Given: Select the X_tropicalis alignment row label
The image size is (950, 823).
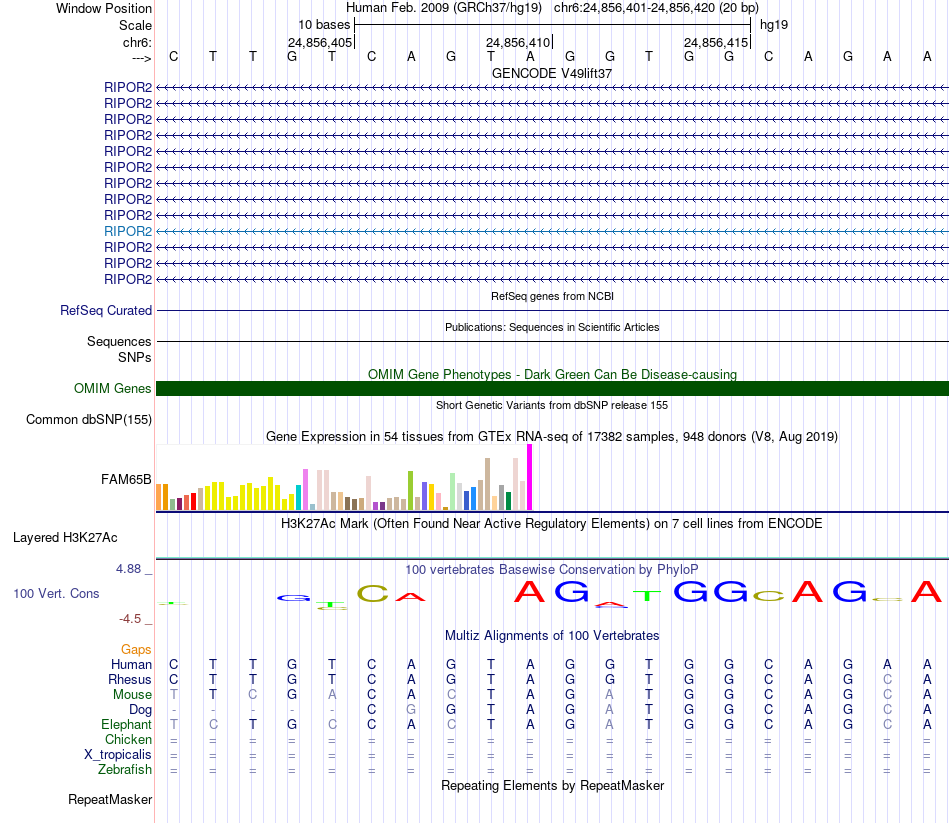Looking at the screenshot, I should pos(118,755).
